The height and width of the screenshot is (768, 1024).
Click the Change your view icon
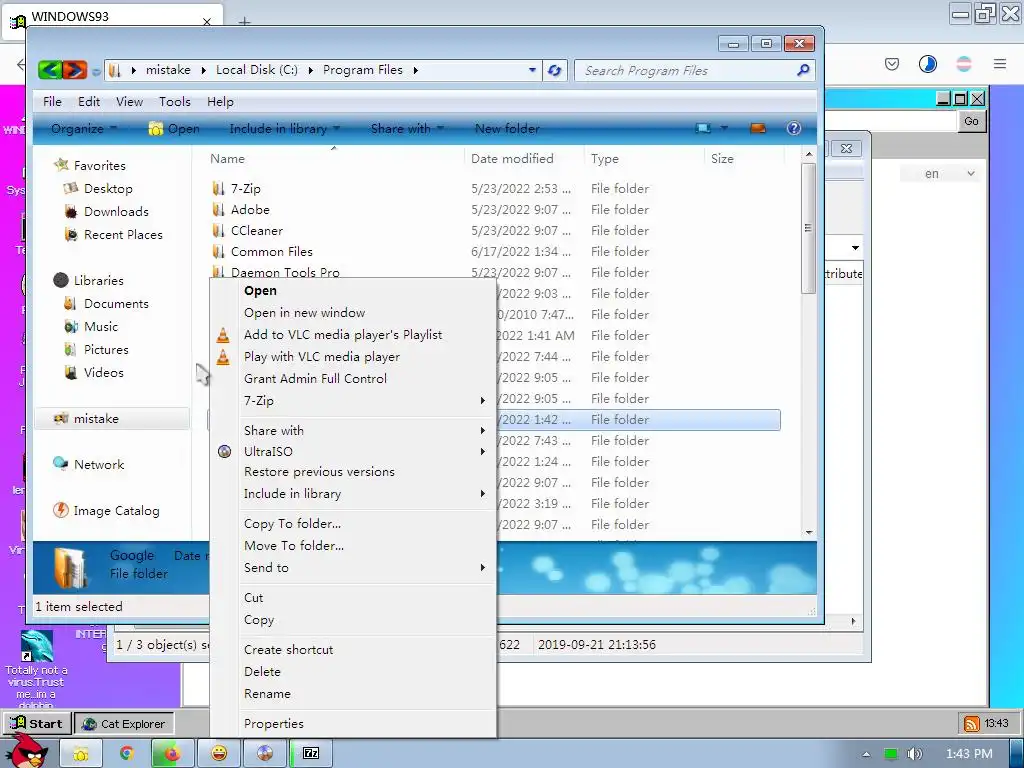(703, 129)
